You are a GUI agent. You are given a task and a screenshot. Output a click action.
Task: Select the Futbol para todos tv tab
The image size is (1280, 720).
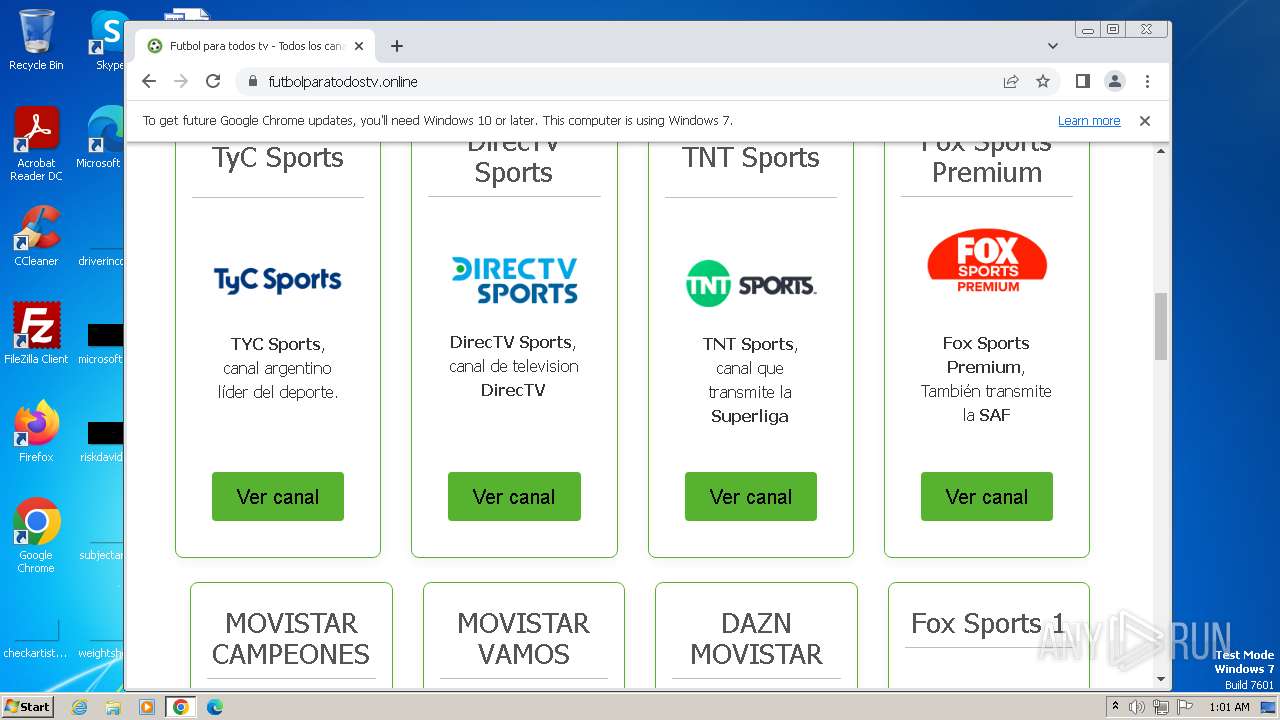pos(255,46)
